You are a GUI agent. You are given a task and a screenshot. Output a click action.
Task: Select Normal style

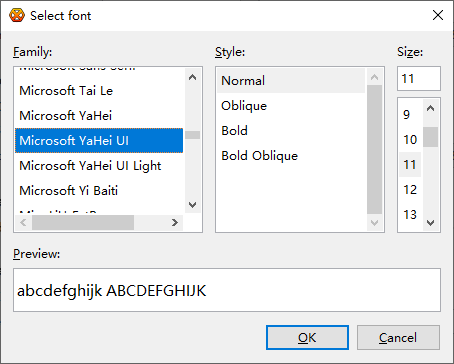[291, 81]
